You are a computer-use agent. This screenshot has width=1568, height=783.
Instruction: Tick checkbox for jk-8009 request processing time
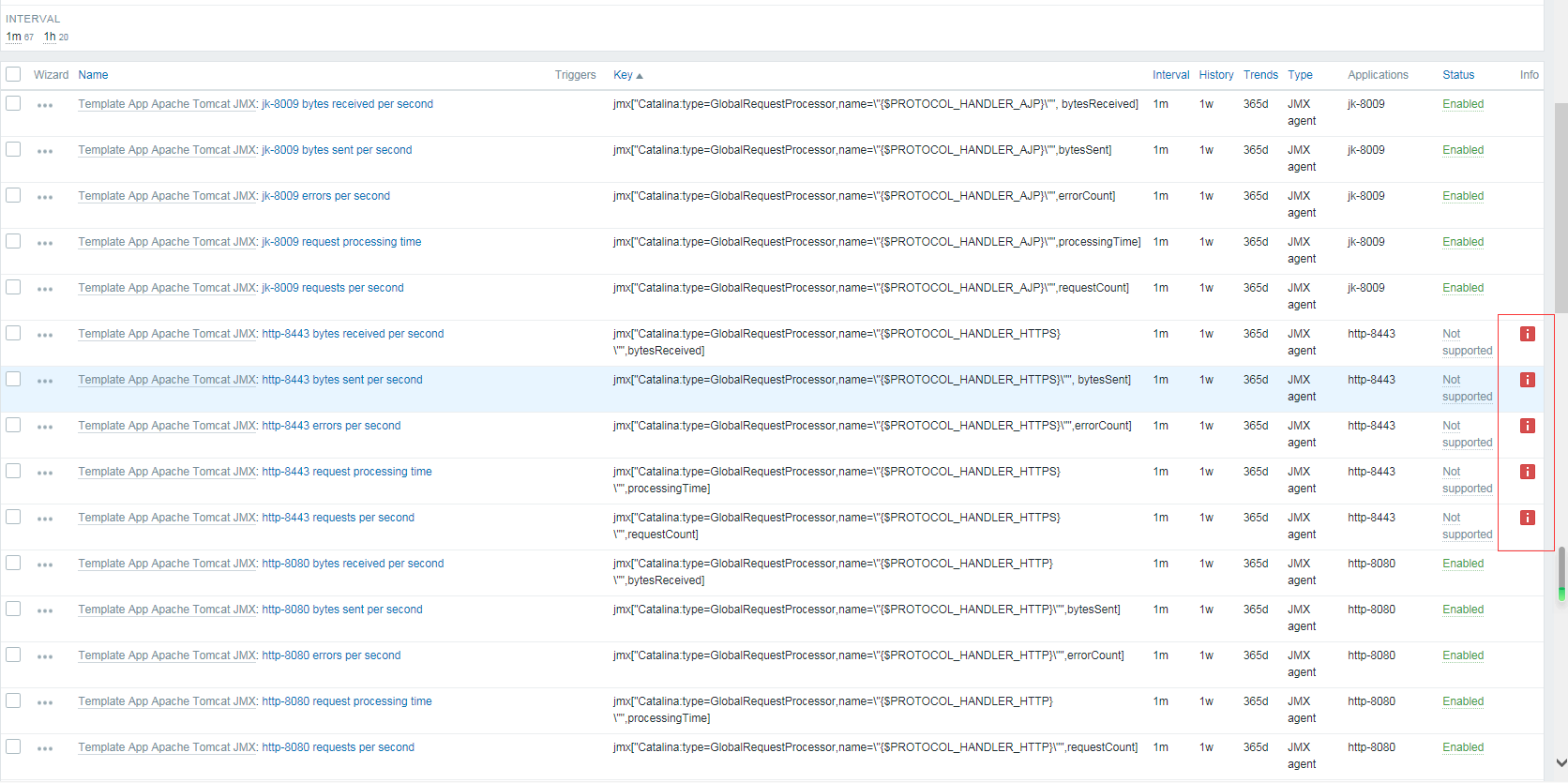point(13,241)
